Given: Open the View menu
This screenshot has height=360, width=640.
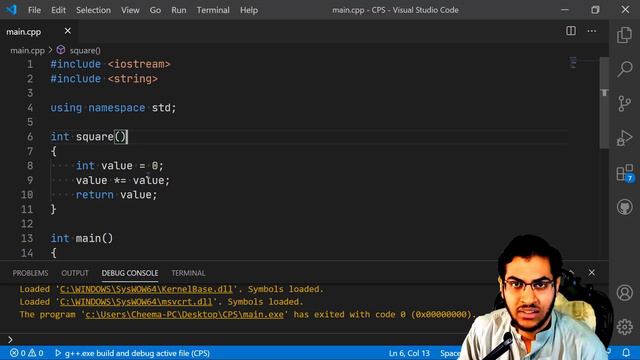Looking at the screenshot, I should [x=130, y=10].
